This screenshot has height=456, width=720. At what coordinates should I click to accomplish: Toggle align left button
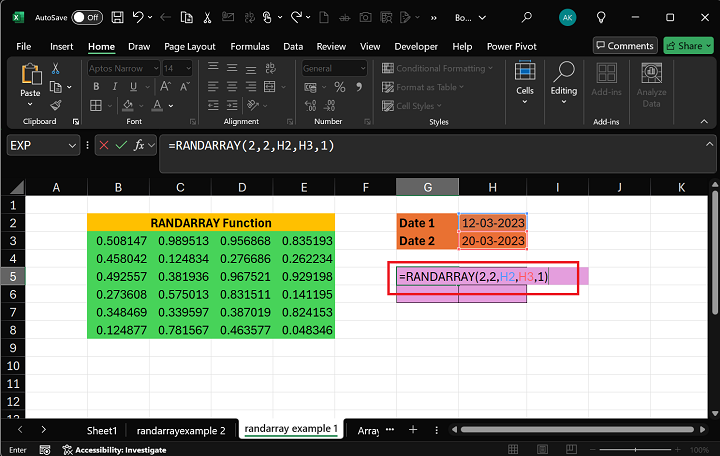point(213,86)
